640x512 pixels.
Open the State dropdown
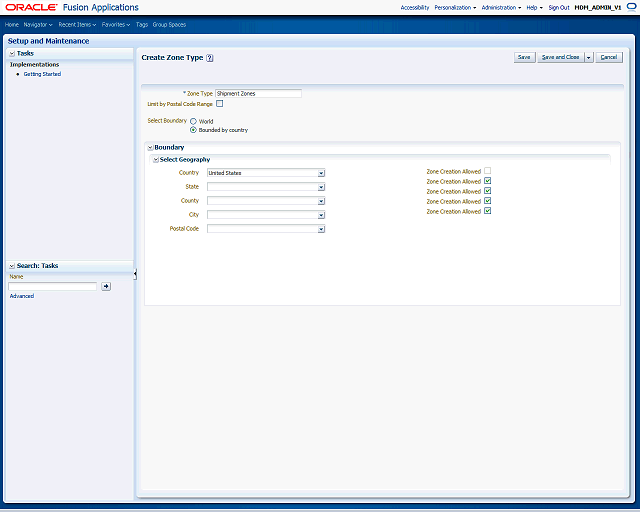(321, 187)
